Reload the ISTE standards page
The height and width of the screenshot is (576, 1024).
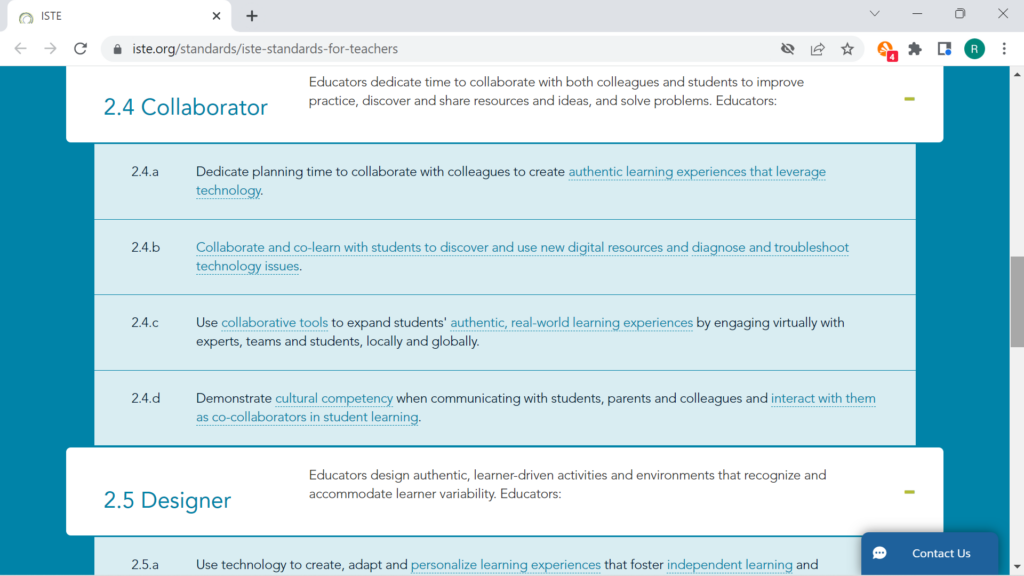(81, 48)
